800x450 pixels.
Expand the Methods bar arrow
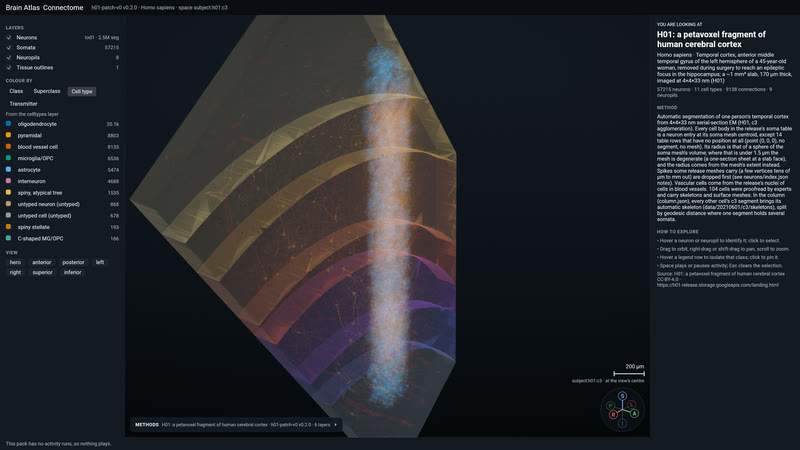[x=335, y=424]
